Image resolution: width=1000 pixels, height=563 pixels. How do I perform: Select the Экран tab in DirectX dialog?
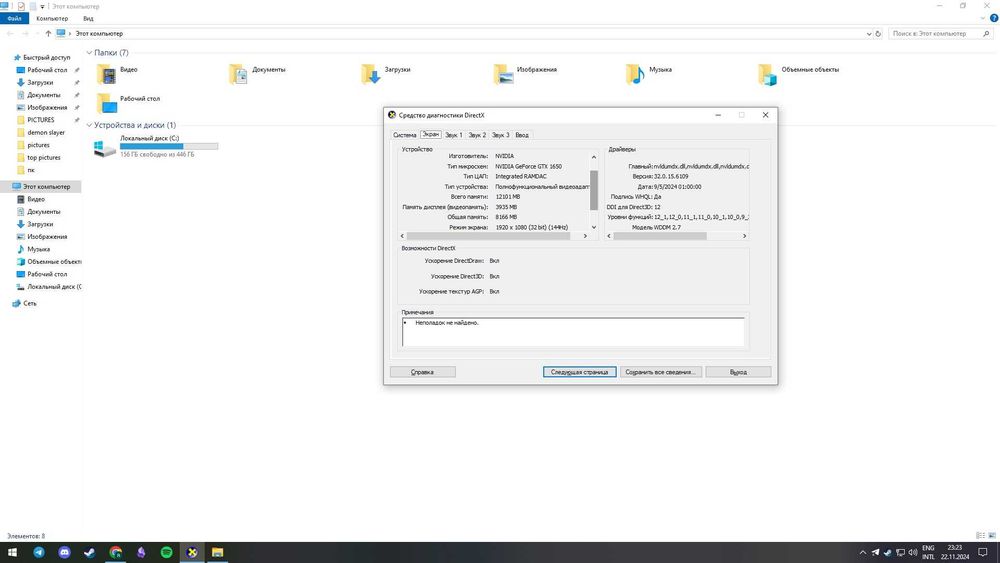click(x=431, y=135)
